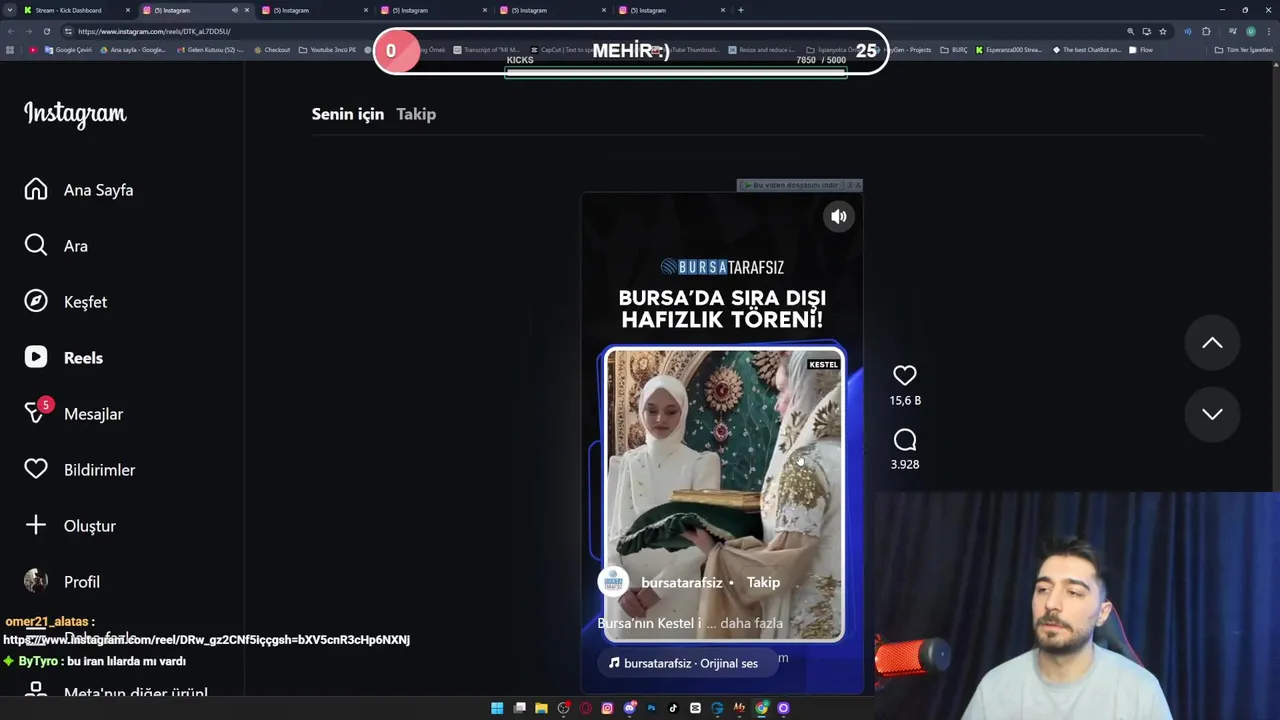This screenshot has width=1280, height=720.
Task: Open Flow bookmark
Action: tap(1141, 50)
